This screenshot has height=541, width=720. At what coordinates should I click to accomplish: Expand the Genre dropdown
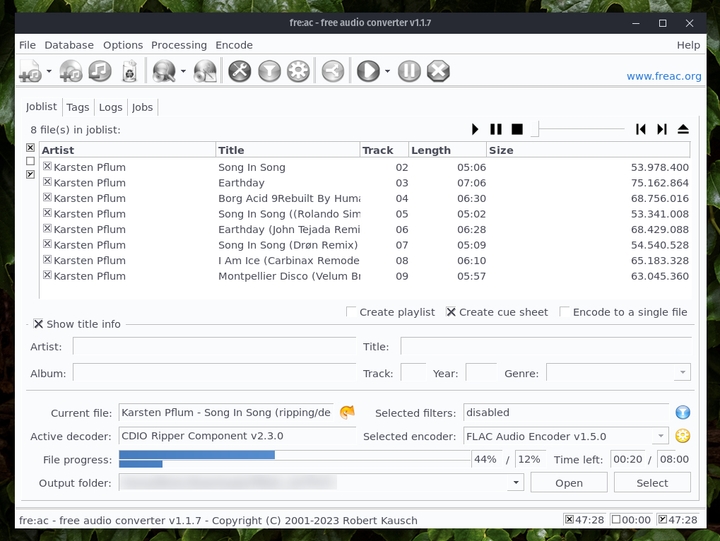coord(682,372)
